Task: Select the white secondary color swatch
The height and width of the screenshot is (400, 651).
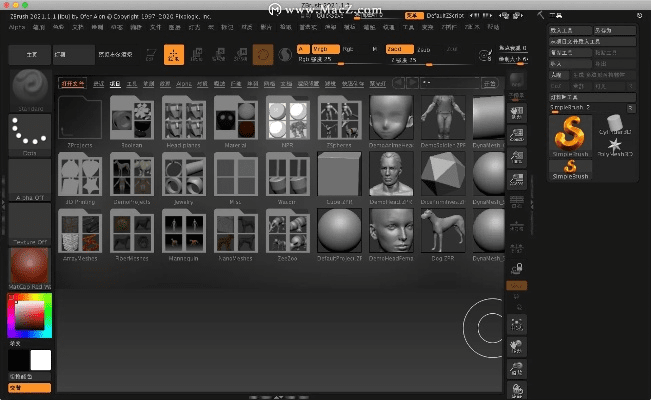Action: (40, 360)
